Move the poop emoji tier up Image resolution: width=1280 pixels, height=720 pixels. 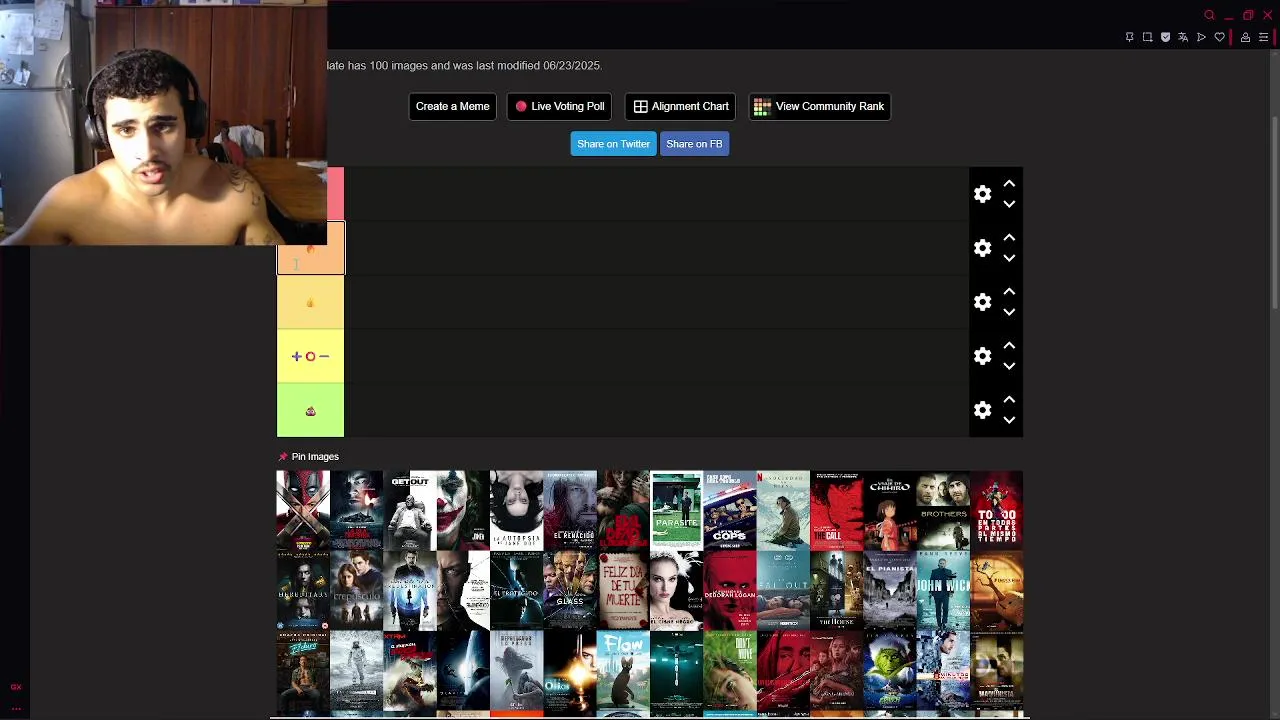click(x=1009, y=400)
